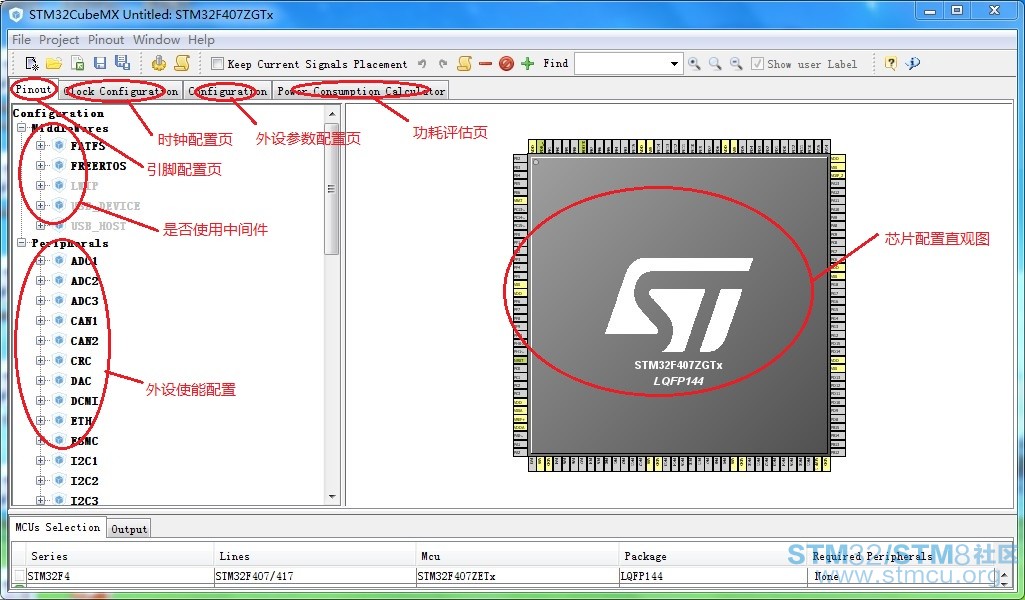Screen dimensions: 1025x600
Task: Click the Load Project folder icon
Action: (54, 63)
